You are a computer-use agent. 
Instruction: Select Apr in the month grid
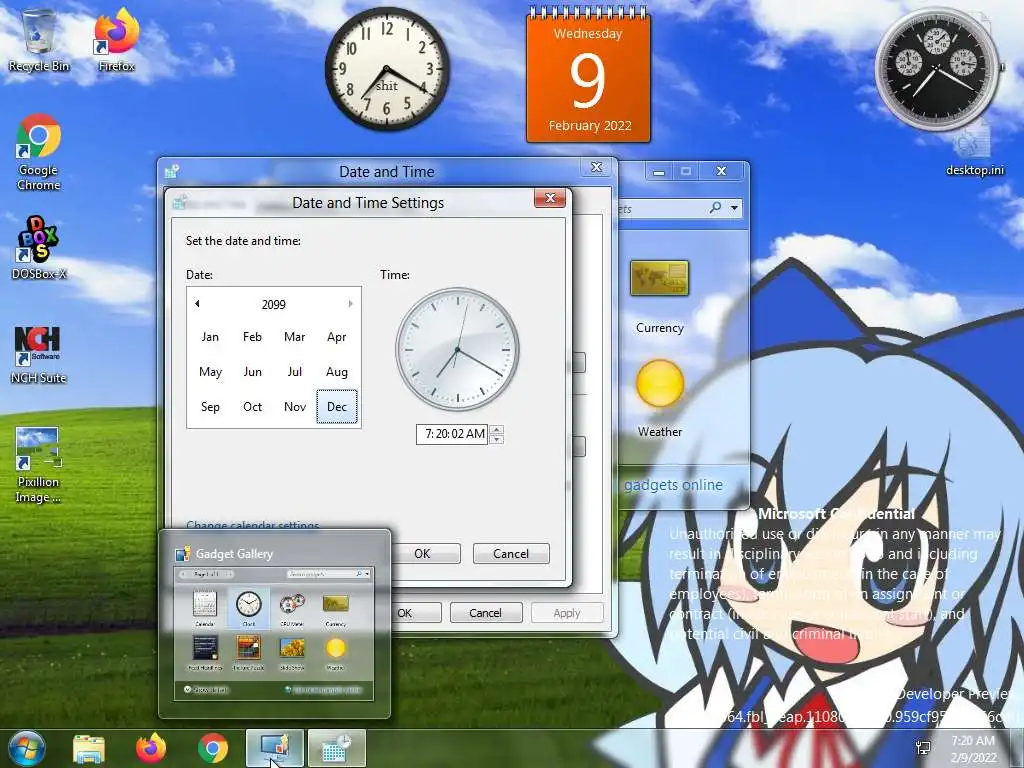click(336, 337)
